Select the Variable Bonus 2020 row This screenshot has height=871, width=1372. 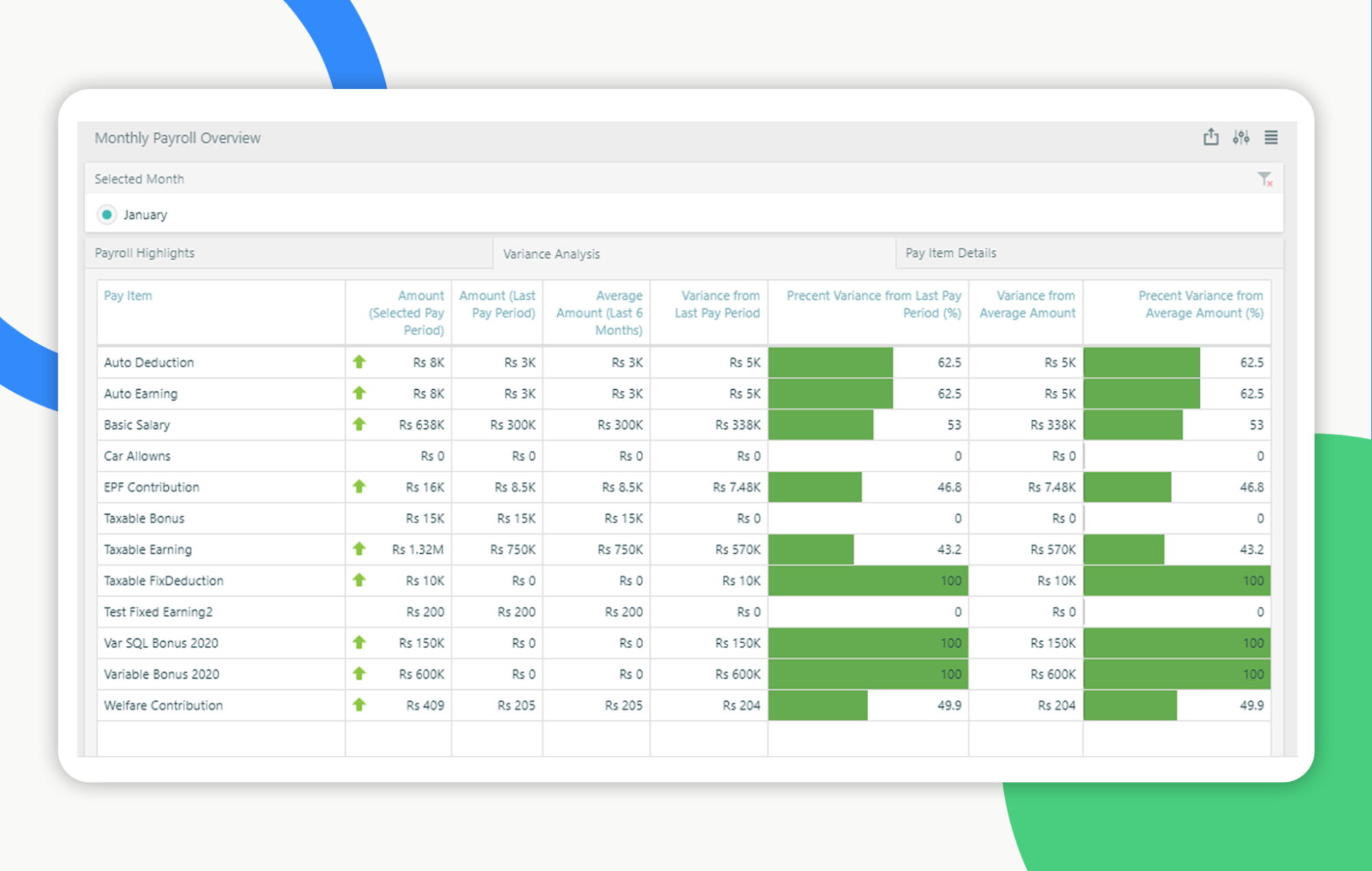(x=162, y=674)
